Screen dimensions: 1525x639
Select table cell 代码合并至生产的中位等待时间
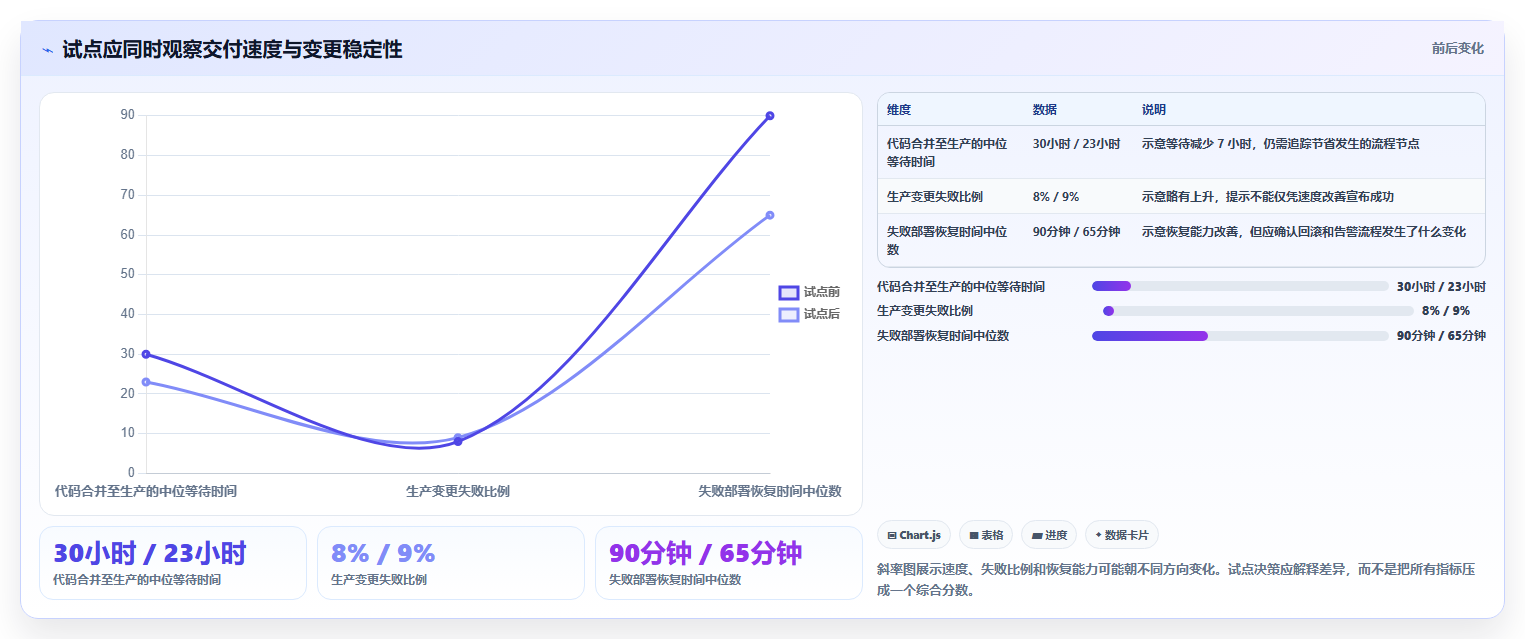coord(947,152)
